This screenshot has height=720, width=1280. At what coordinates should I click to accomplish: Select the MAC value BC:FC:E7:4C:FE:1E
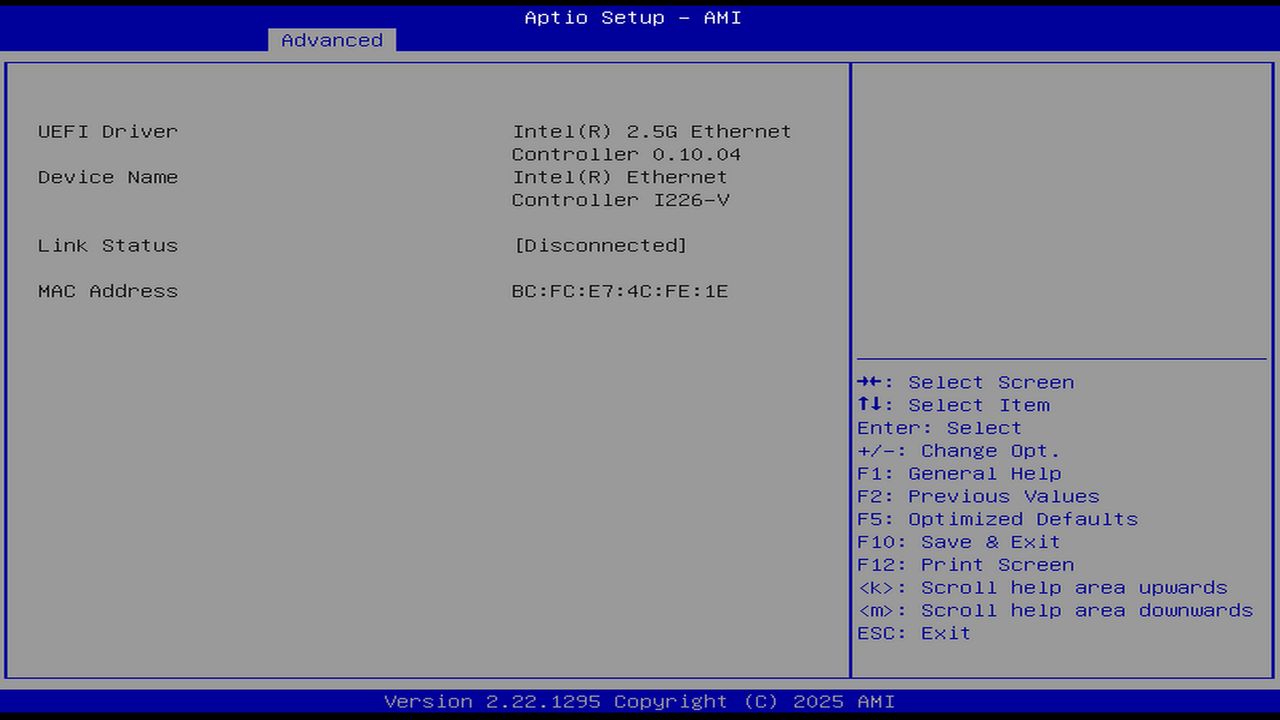pos(620,291)
